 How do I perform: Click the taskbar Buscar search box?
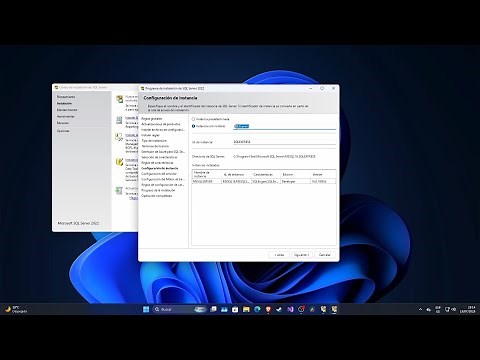click(180, 309)
